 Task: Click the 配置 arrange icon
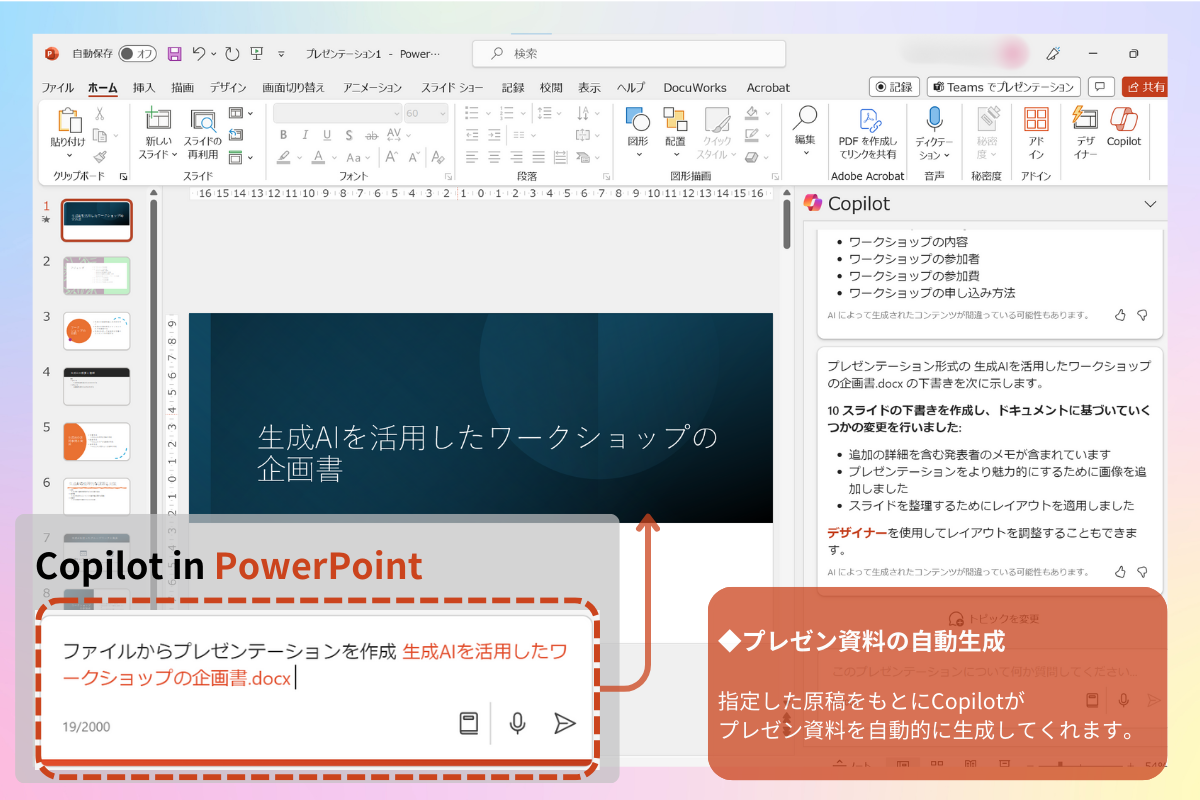(675, 120)
